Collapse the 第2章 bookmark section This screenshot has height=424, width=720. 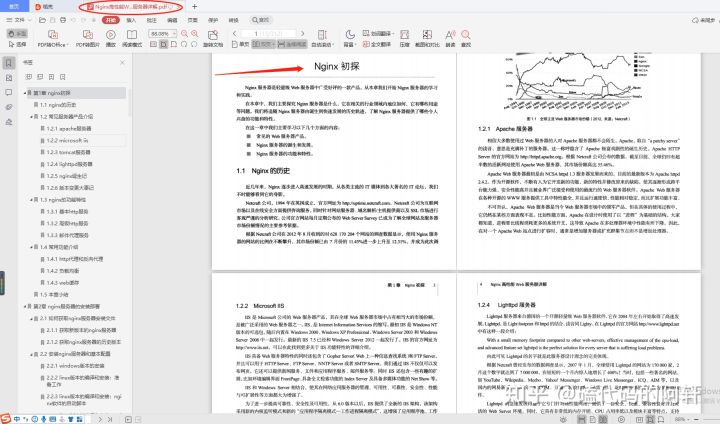(x=25, y=306)
